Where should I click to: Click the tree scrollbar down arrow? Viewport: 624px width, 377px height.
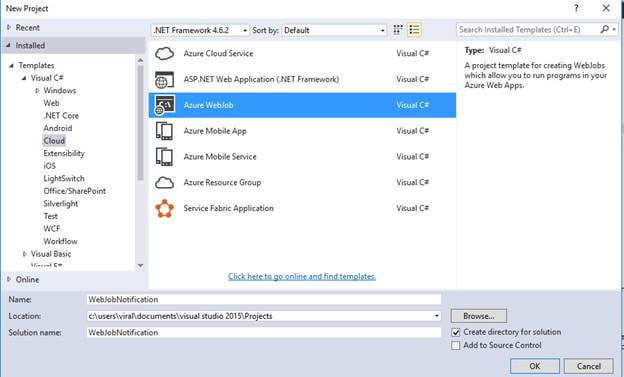pyautogui.click(x=140, y=266)
